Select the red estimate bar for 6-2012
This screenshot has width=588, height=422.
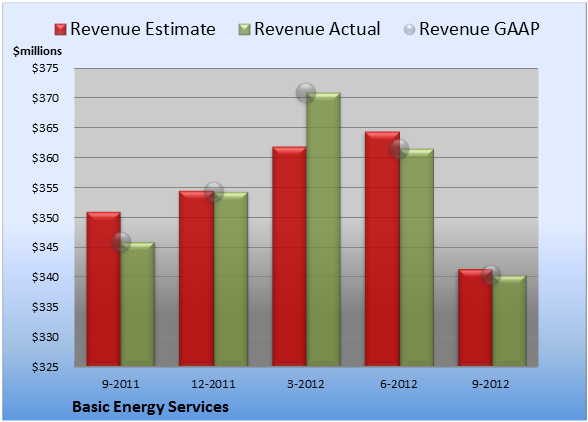coord(382,249)
